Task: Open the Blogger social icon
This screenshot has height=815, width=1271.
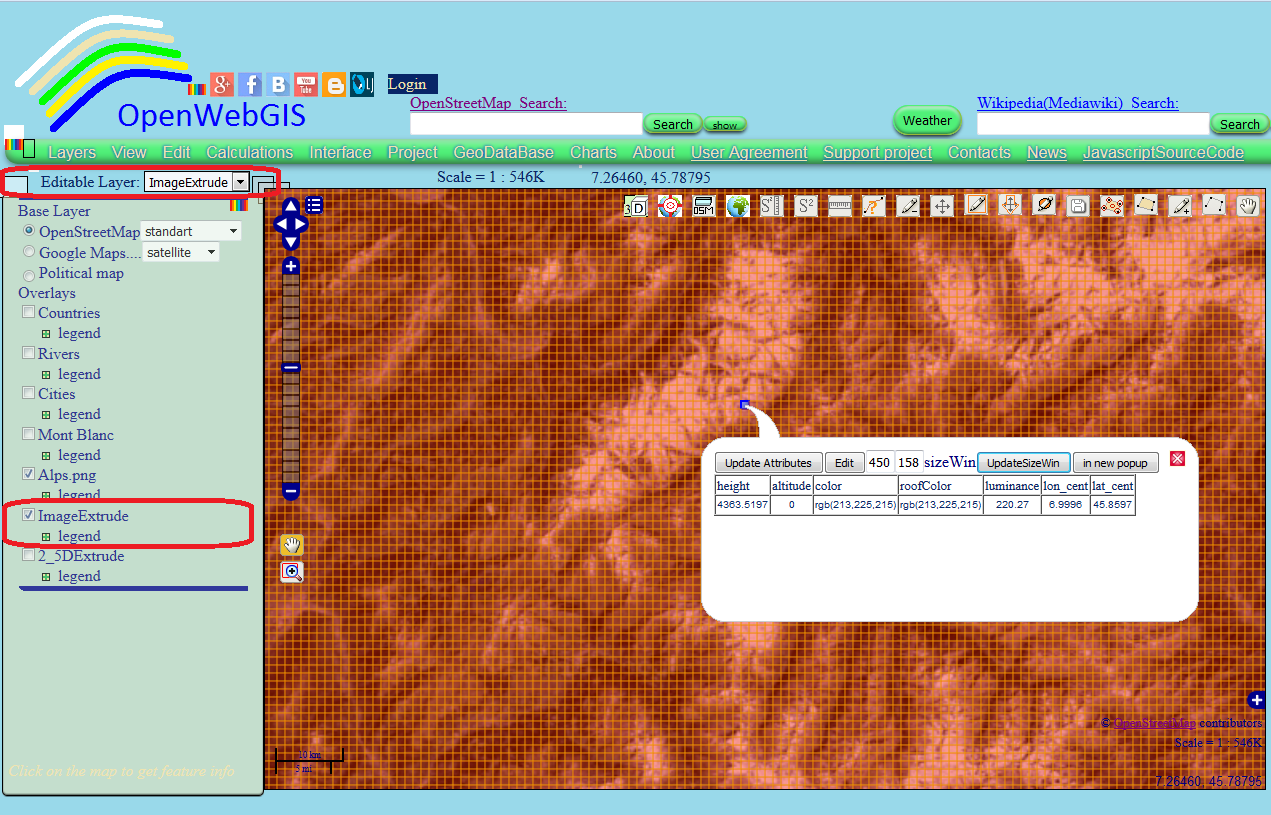Action: pos(334,84)
